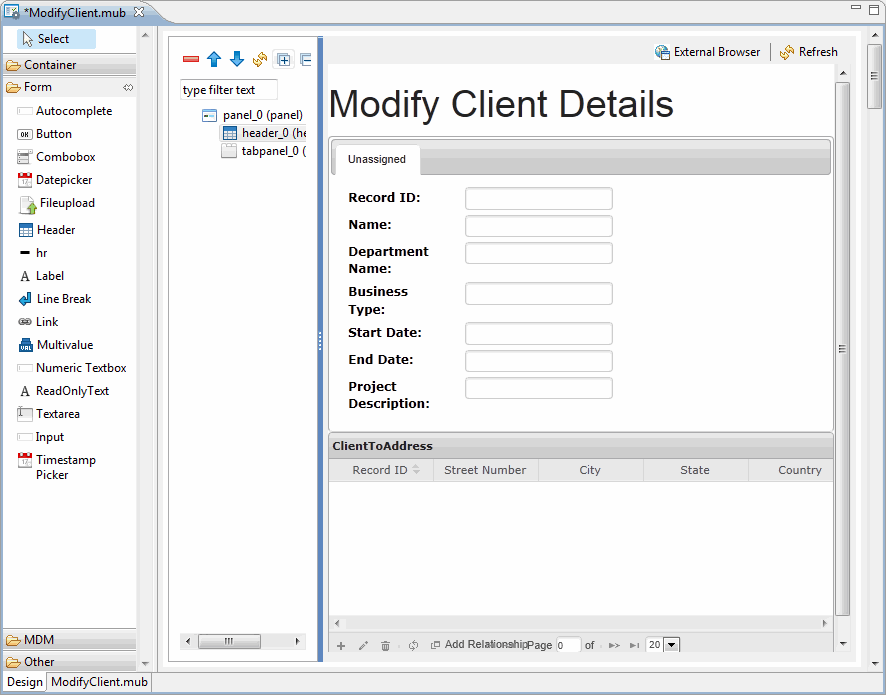Collapse the Form palette drawer
This screenshot has height=695, width=886.
coord(62,87)
